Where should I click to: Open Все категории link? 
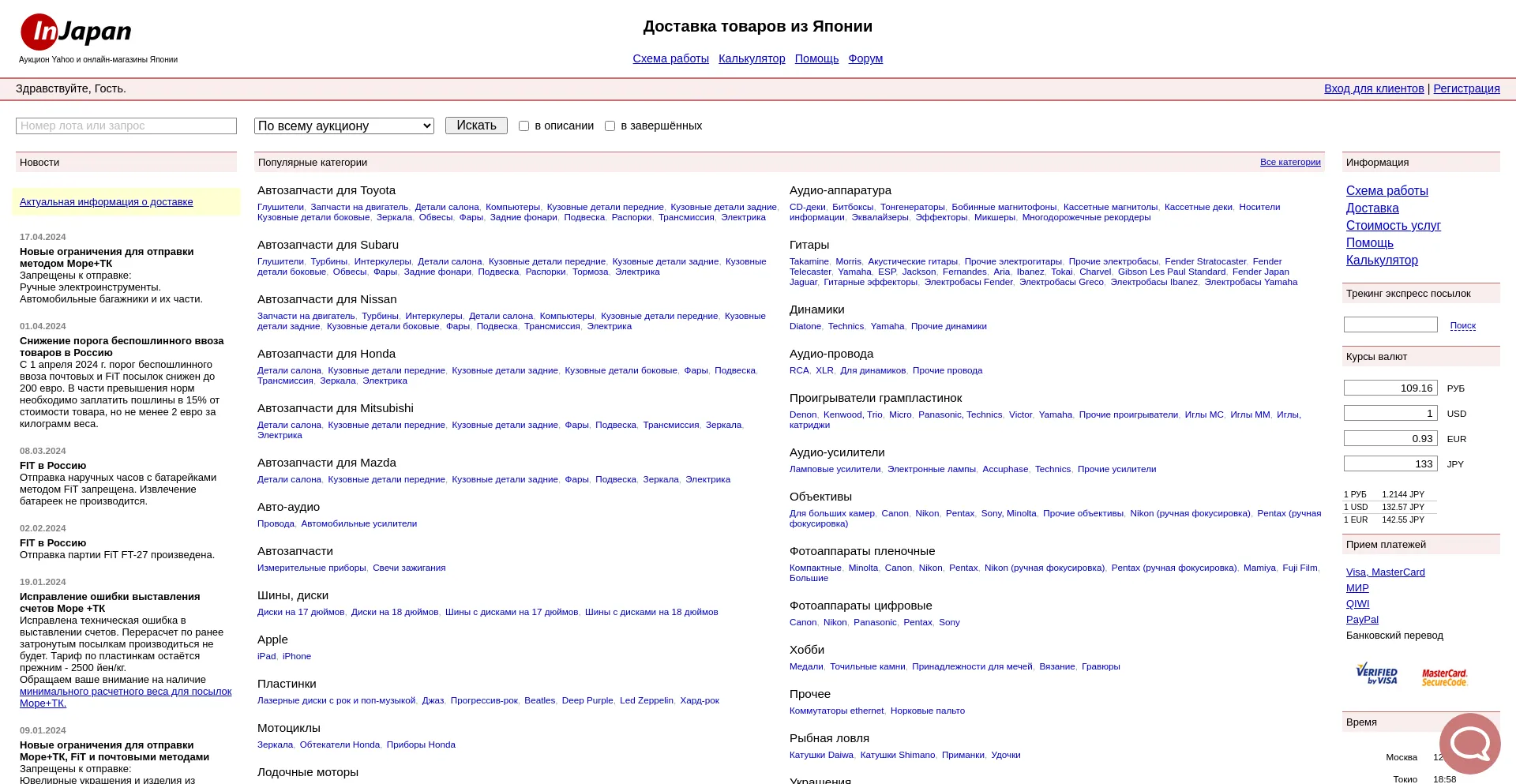1290,162
